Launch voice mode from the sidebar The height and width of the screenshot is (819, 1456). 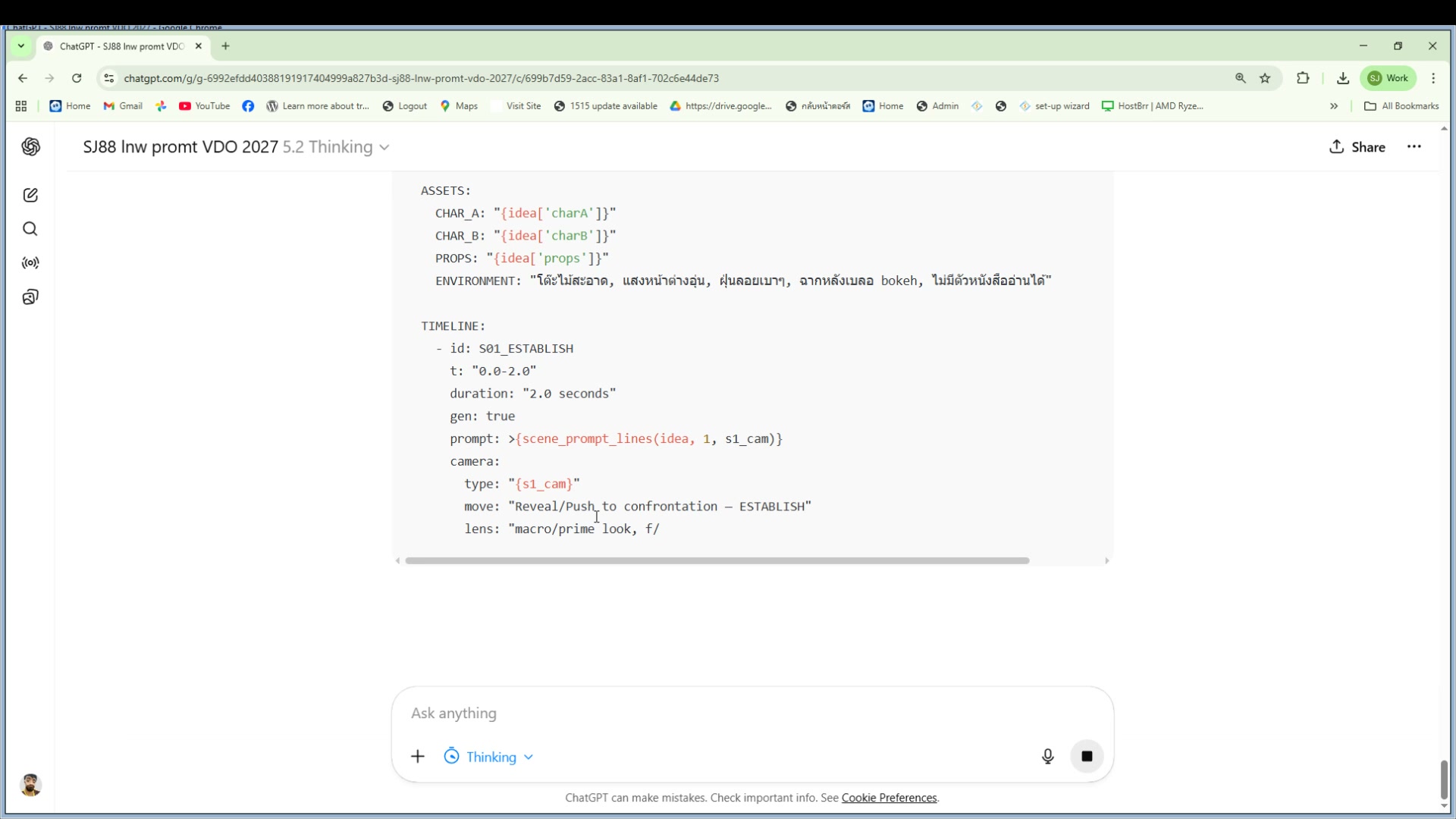click(x=30, y=263)
